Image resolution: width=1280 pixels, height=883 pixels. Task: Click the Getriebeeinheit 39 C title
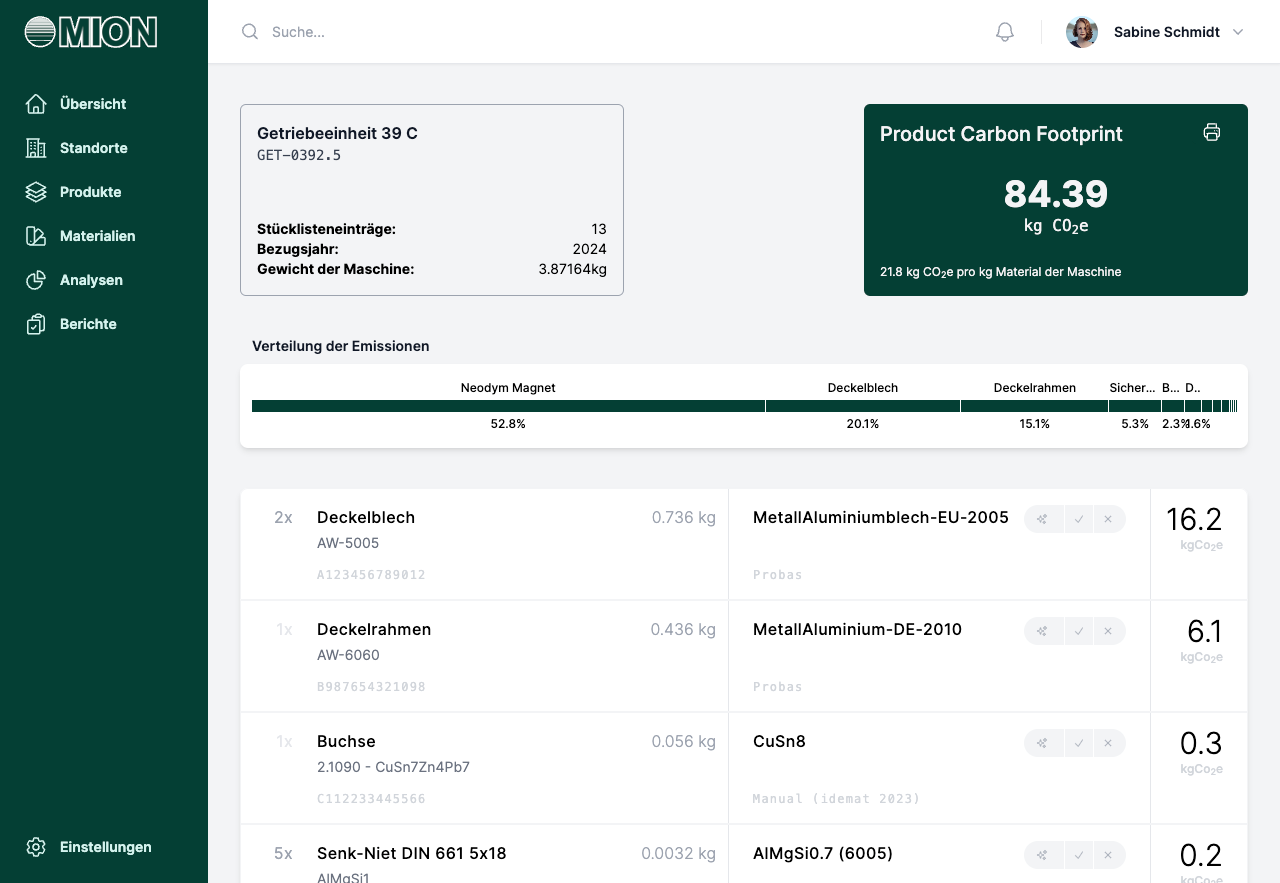(x=337, y=133)
